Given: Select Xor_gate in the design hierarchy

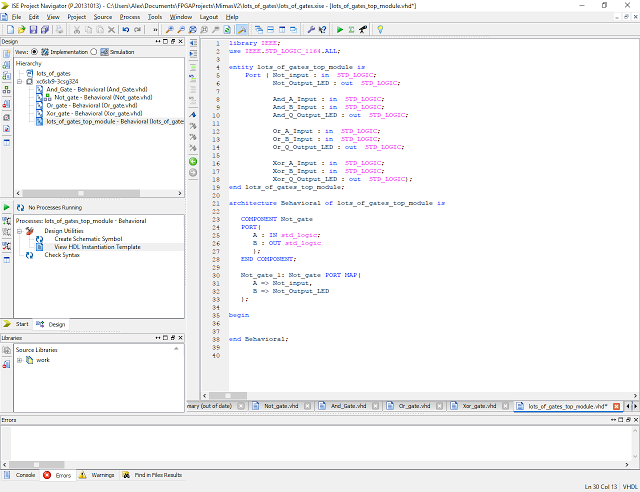Looking at the screenshot, I should pos(80,113).
